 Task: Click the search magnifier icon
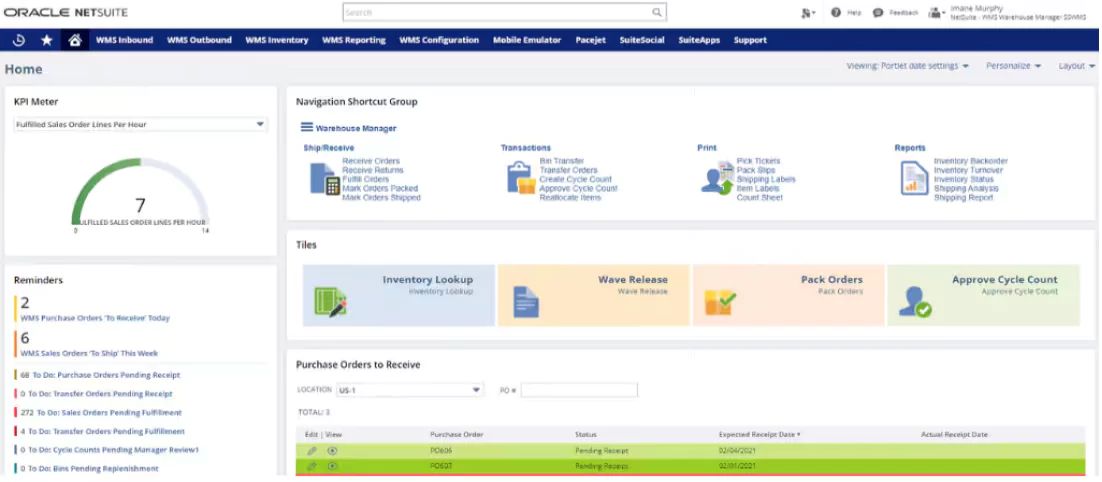[656, 12]
